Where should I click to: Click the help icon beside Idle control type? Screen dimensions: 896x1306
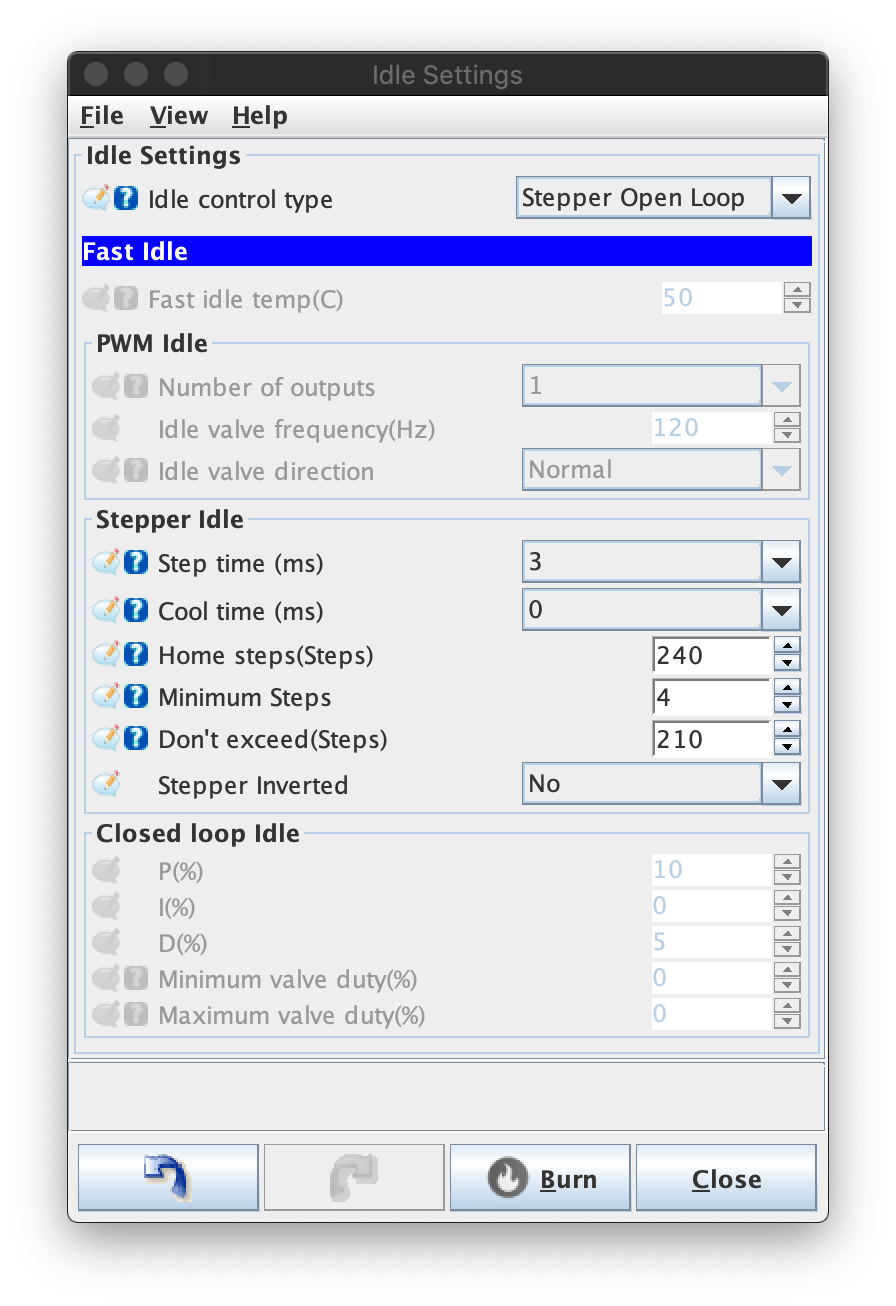pyautogui.click(x=126, y=198)
